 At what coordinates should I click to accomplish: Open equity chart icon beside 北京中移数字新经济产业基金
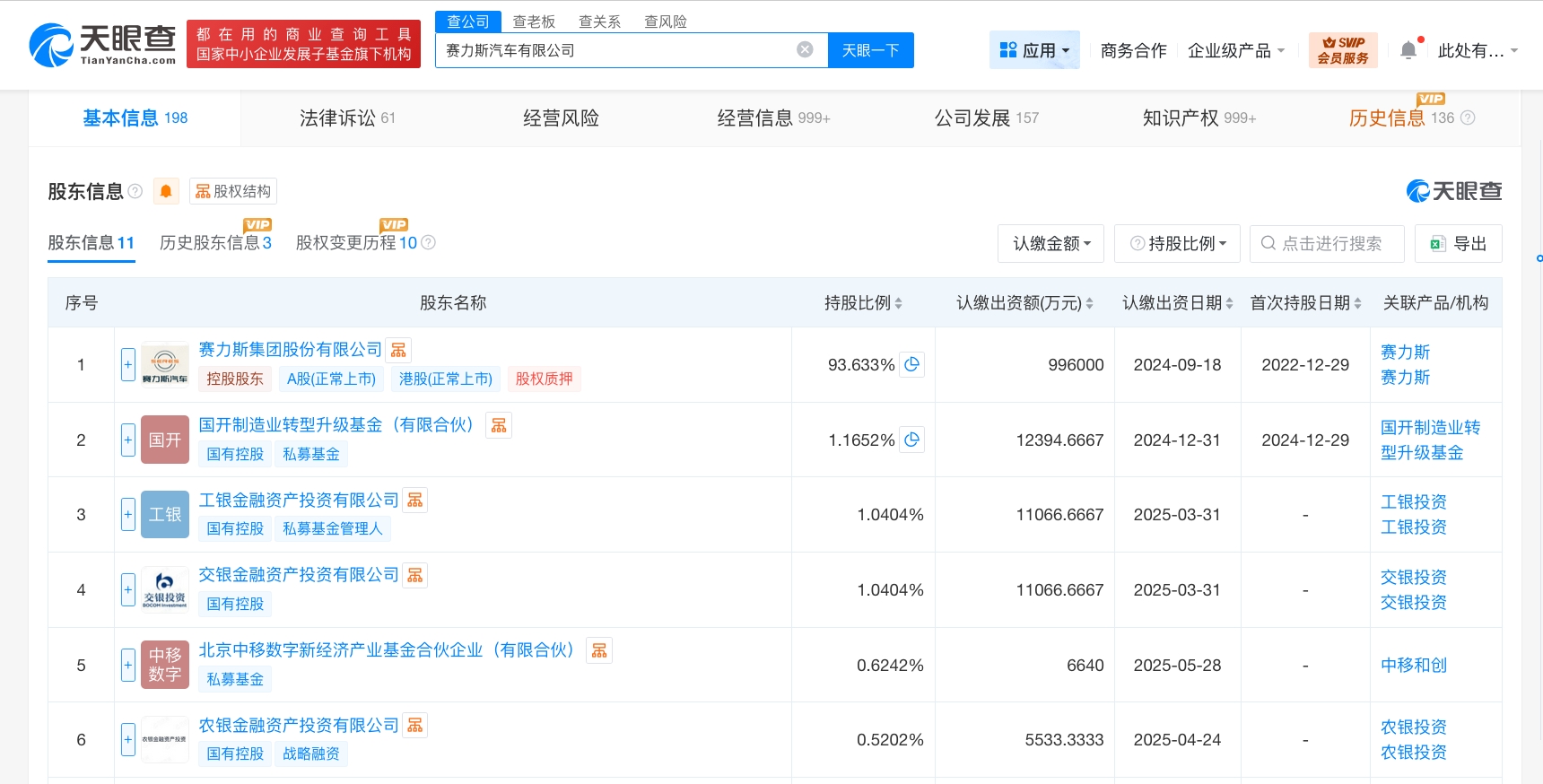click(x=599, y=650)
